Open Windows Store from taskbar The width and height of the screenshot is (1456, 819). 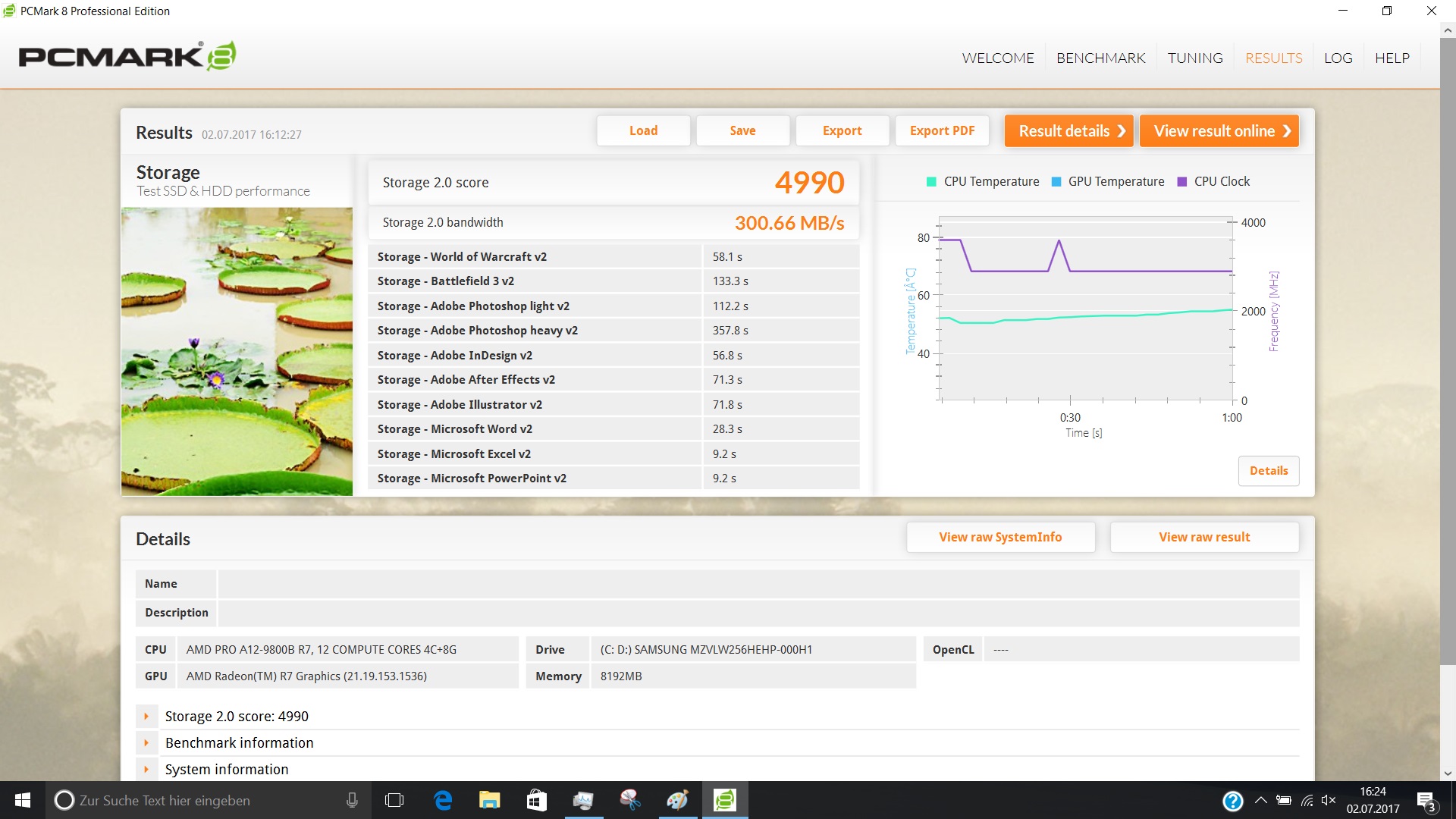coord(537,800)
